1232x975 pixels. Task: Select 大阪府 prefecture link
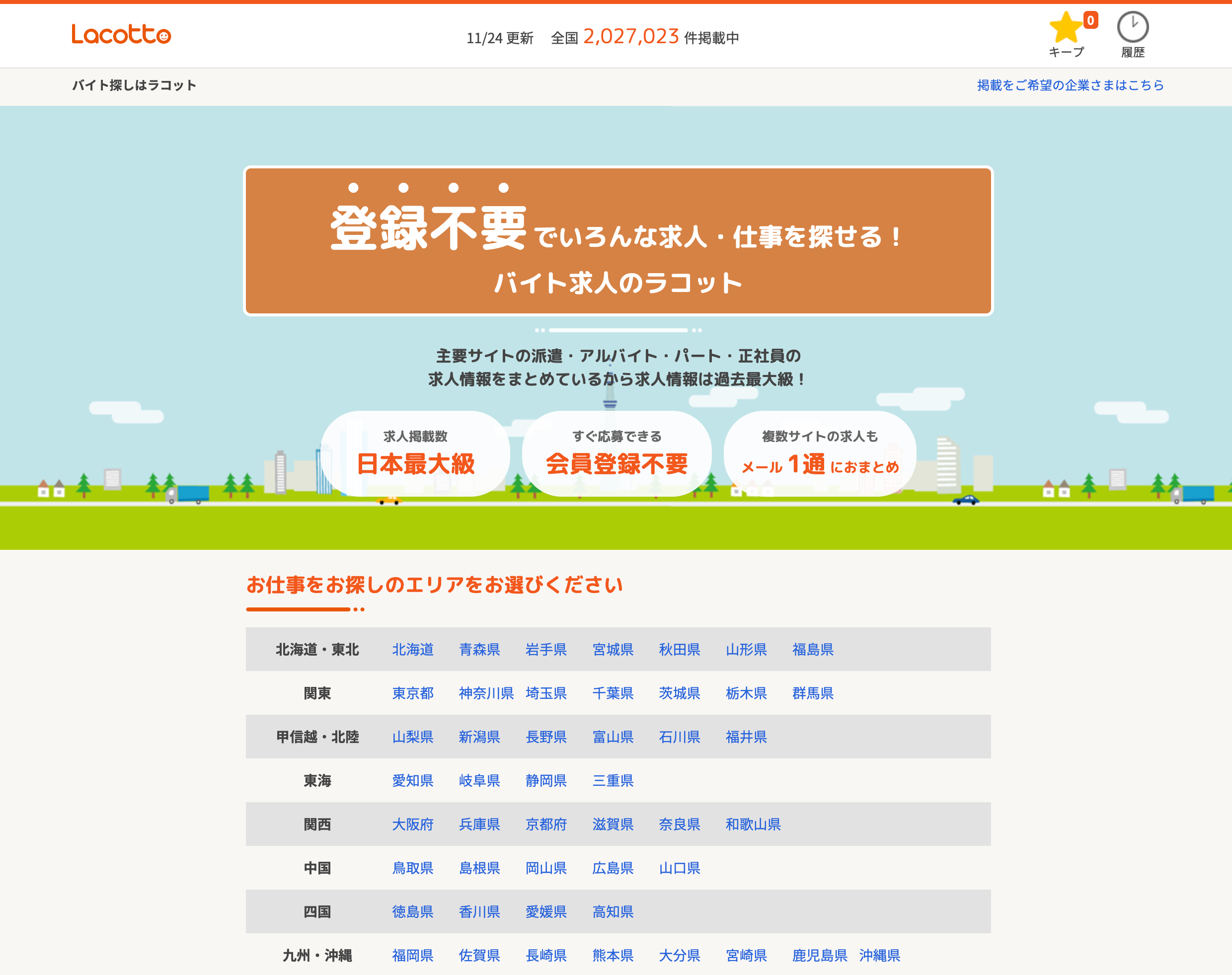pyautogui.click(x=412, y=825)
